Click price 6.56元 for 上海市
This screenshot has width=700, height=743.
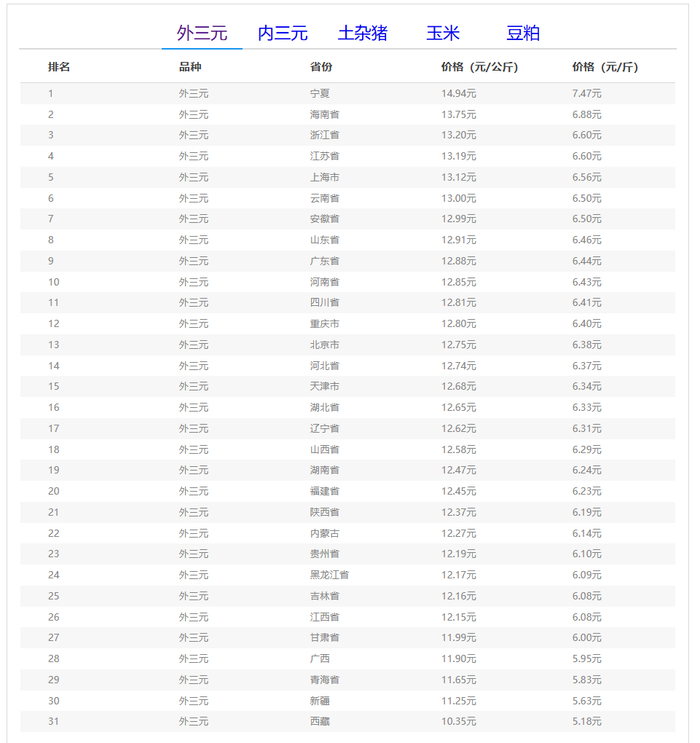coord(587,177)
